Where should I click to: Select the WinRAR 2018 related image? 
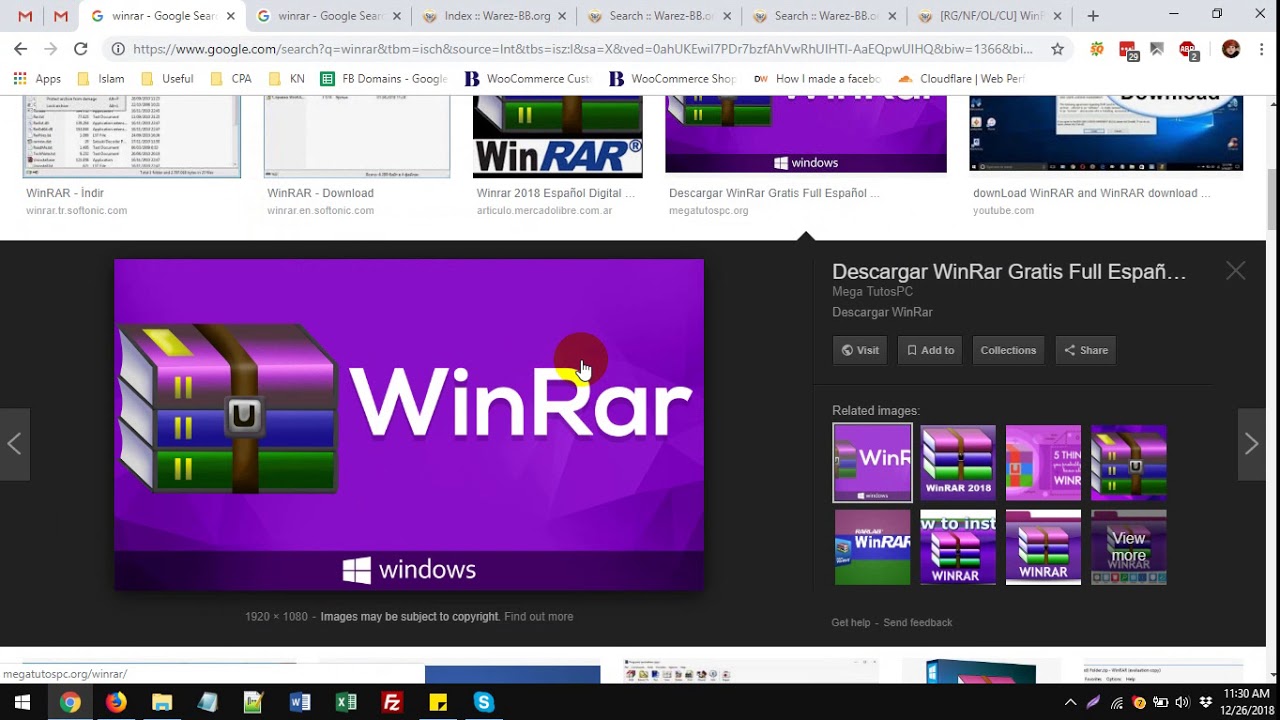click(958, 463)
